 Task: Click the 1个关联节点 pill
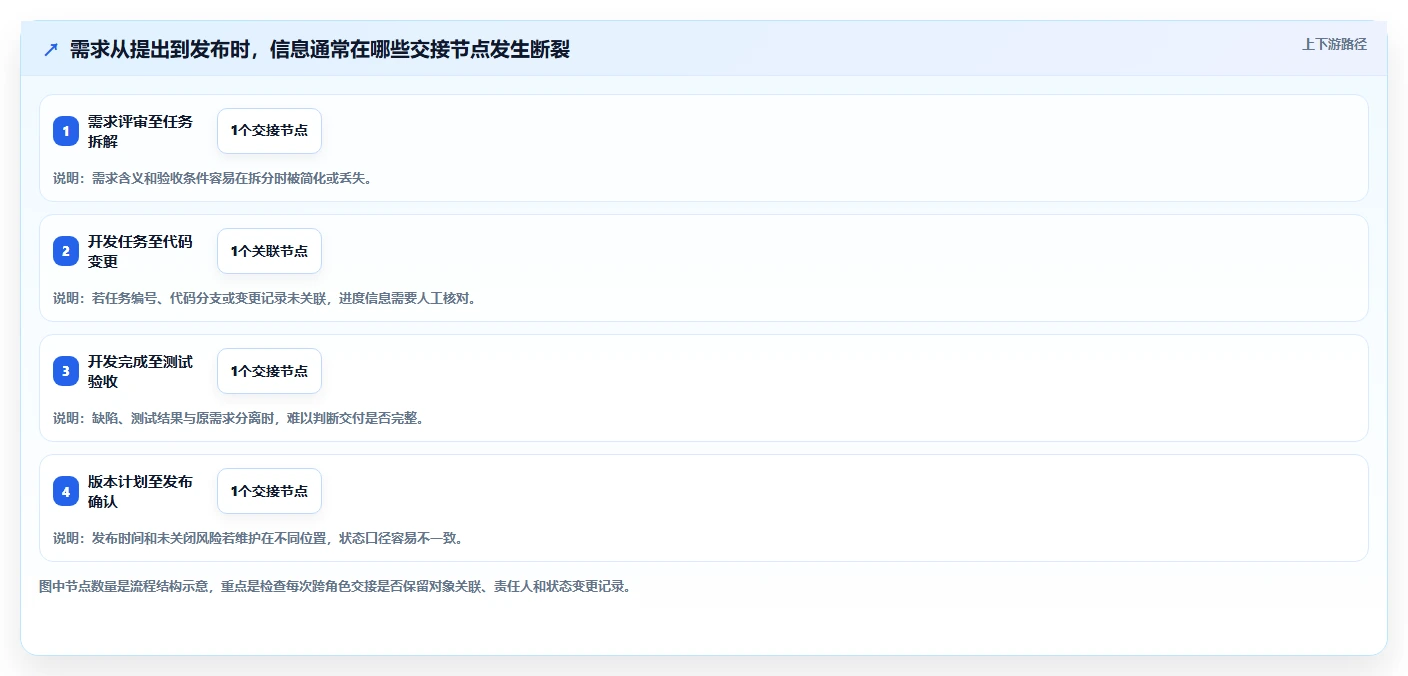click(269, 251)
